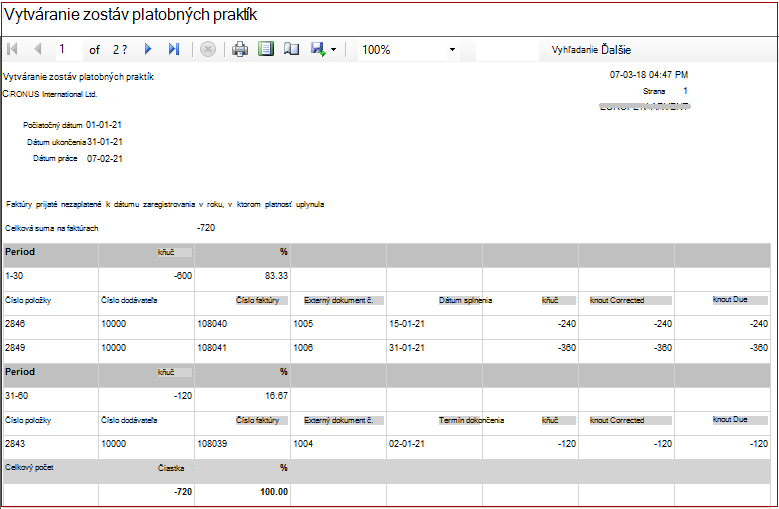
Task: Expand the export format dropdown arrow
Action: pos(333,50)
